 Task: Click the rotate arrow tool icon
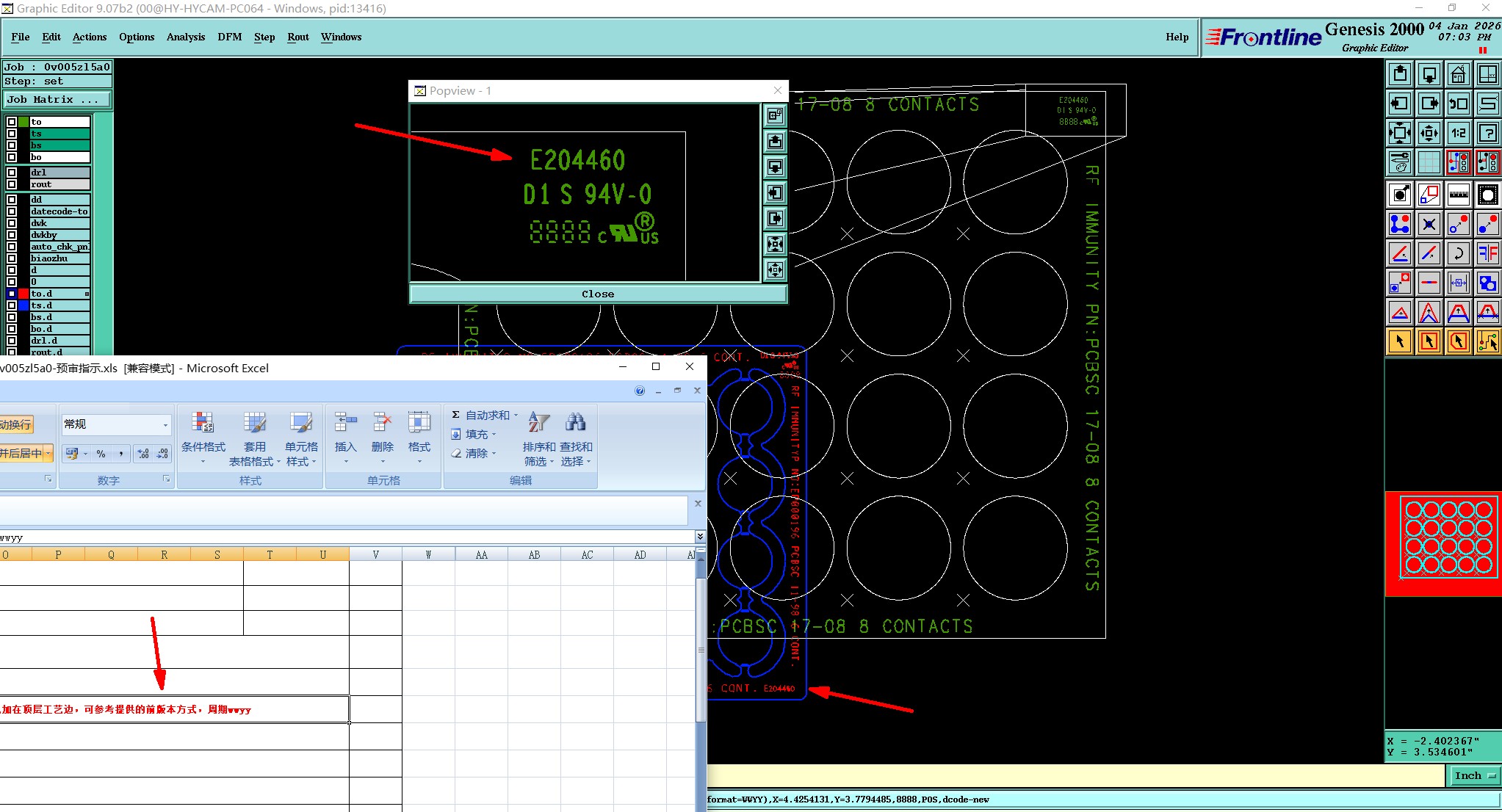point(1458,254)
